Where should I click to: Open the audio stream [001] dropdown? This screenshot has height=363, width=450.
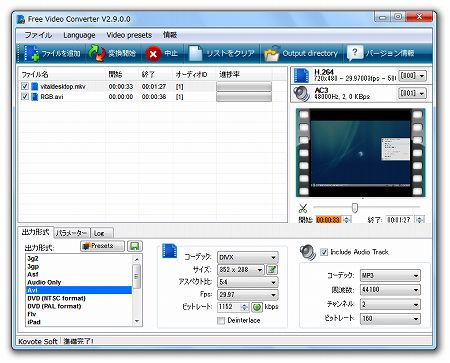[x=412, y=94]
